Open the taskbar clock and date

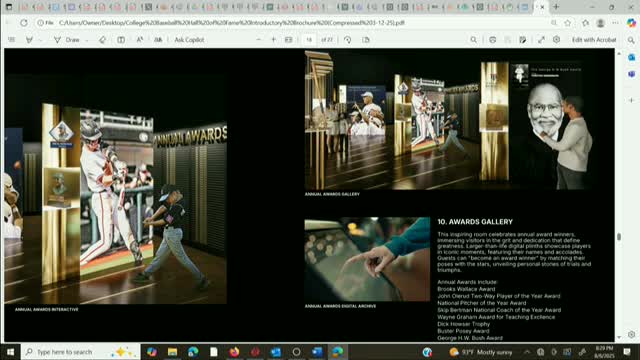click(604, 352)
